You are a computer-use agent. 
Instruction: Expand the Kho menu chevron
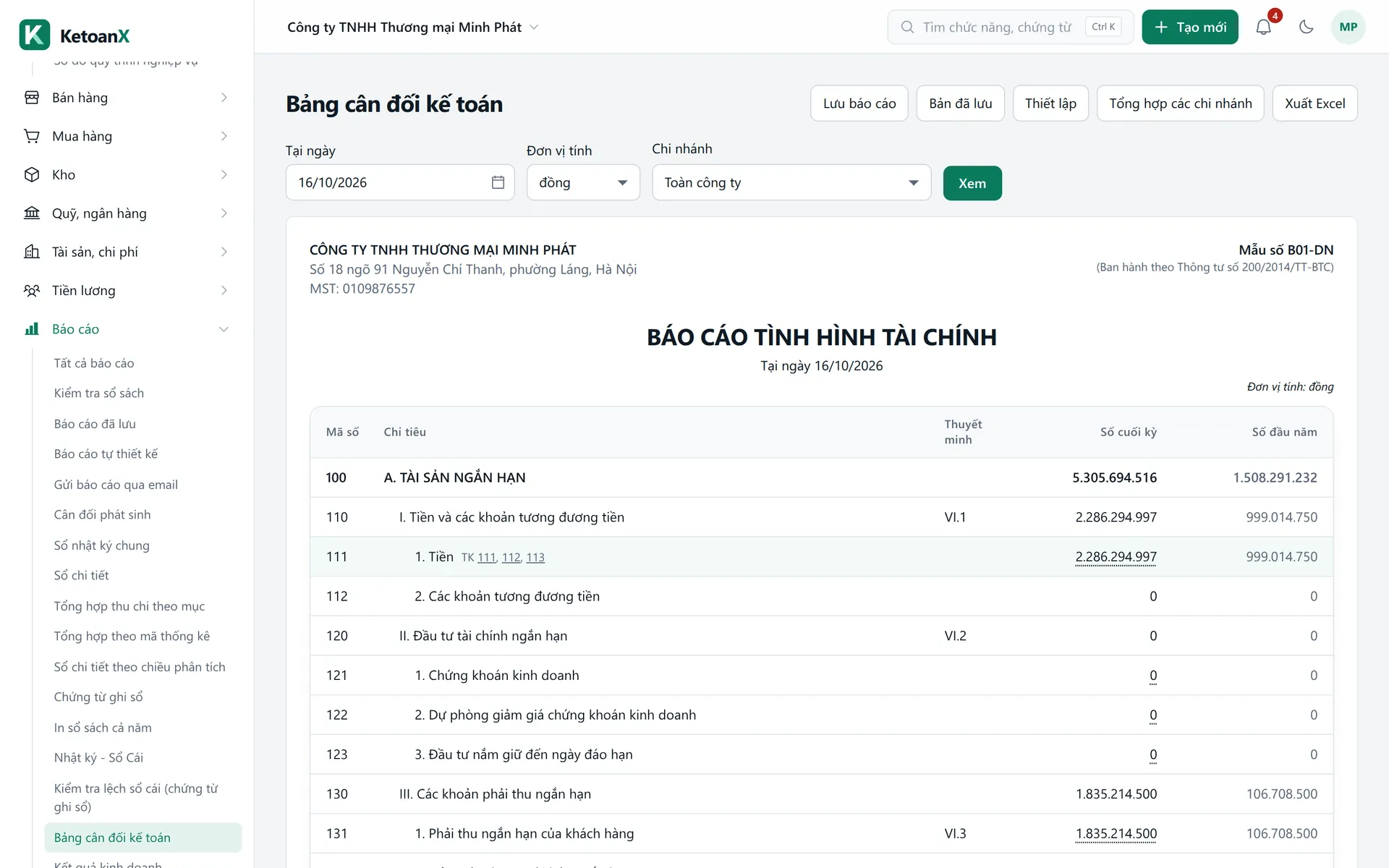coord(224,174)
